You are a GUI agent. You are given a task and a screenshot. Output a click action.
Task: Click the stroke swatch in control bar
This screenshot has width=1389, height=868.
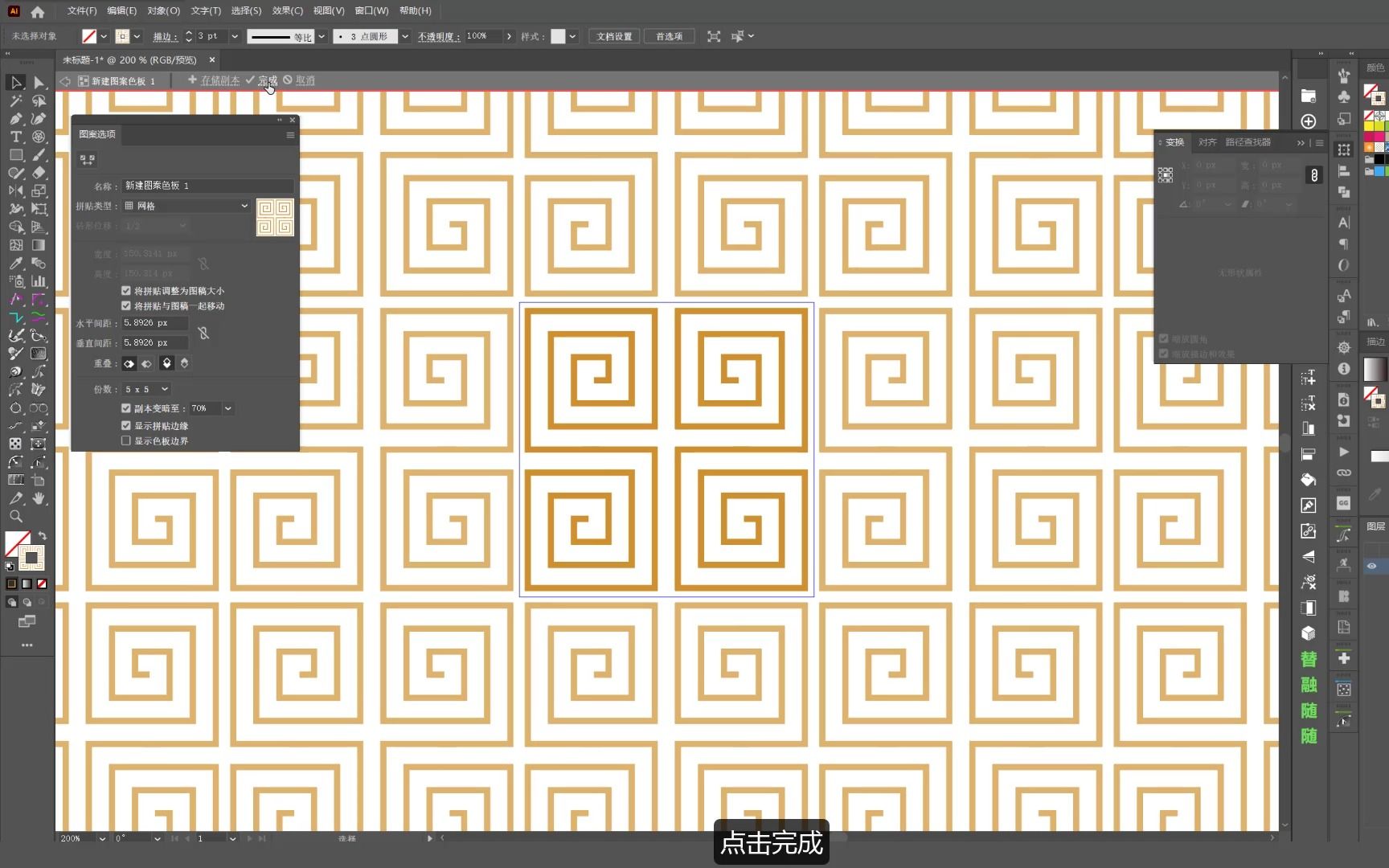(122, 36)
